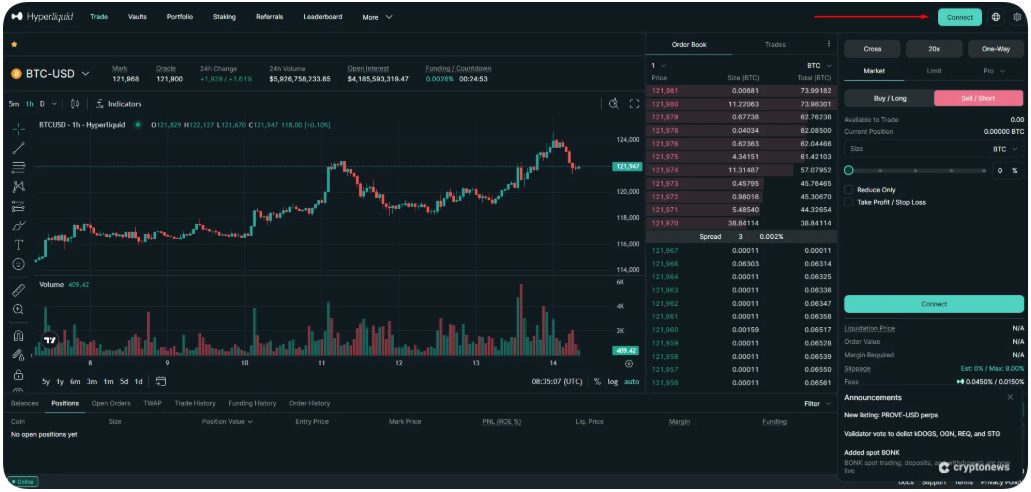Select the crosshair cursor tool
The image size is (1031, 492).
pyautogui.click(x=18, y=129)
